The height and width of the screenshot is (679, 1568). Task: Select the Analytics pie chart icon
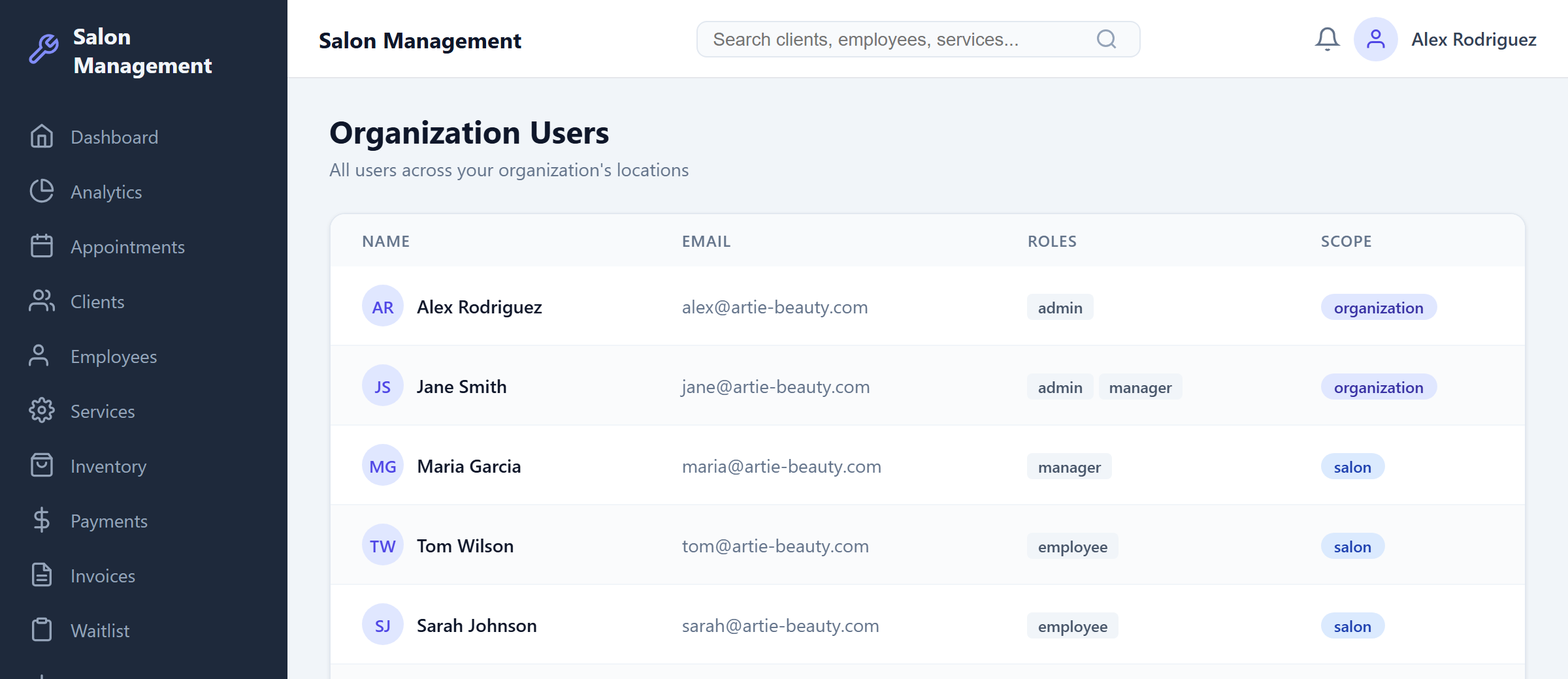coord(41,191)
